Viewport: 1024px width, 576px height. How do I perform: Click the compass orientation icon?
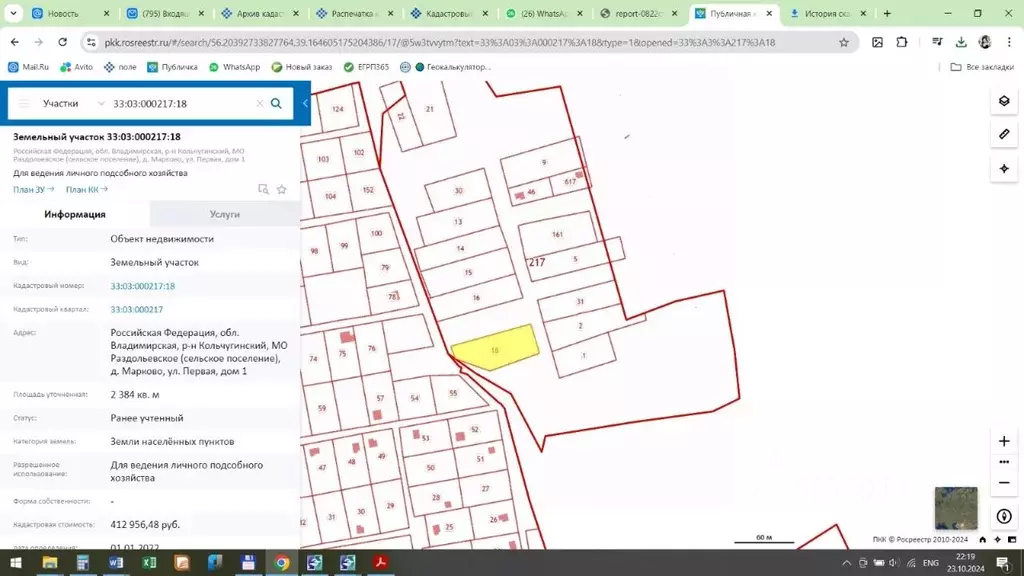pos(1004,516)
